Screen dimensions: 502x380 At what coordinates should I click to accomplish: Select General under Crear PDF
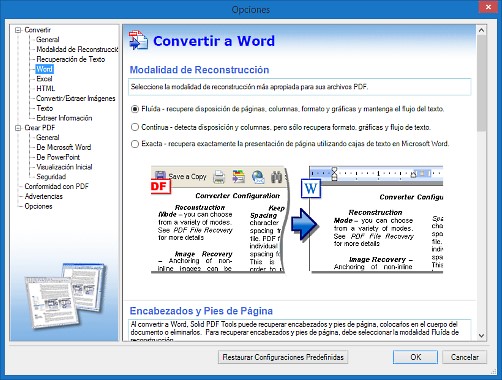(x=48, y=137)
